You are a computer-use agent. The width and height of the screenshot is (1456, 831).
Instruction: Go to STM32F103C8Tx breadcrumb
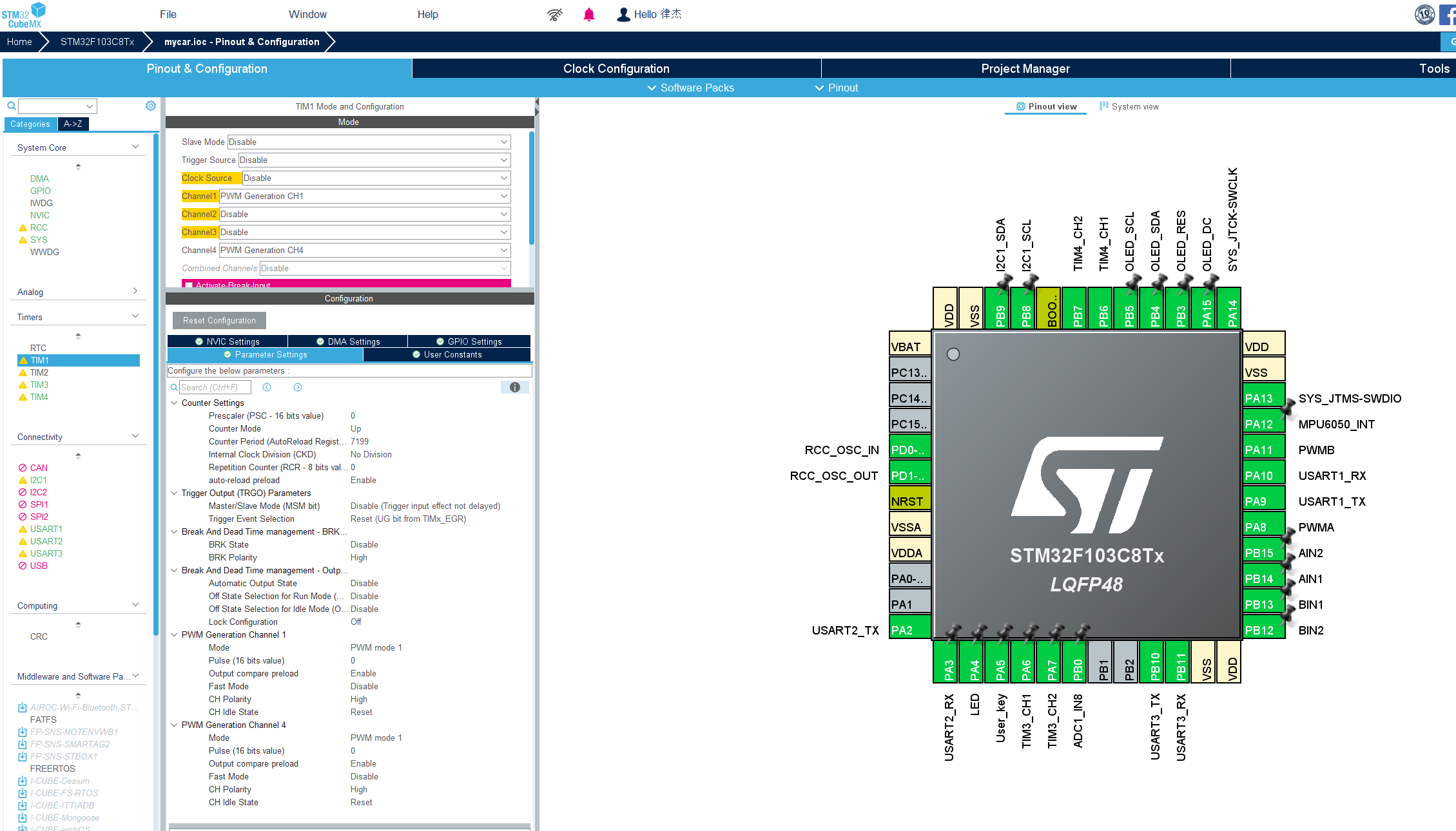tap(97, 42)
